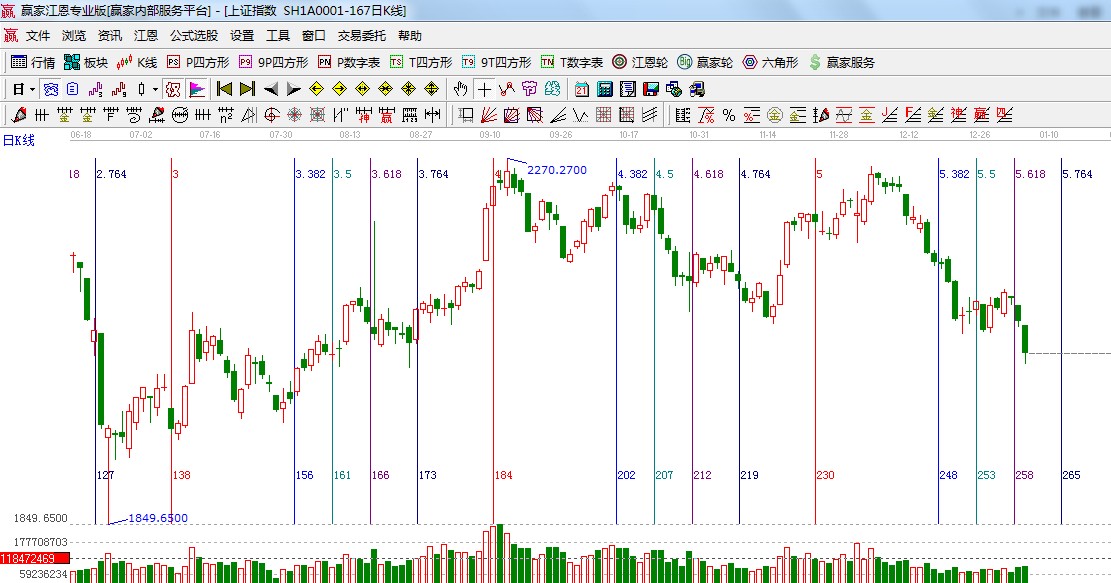The image size is (1111, 583).
Task: Open the 行情 market quotes view
Action: (32, 62)
